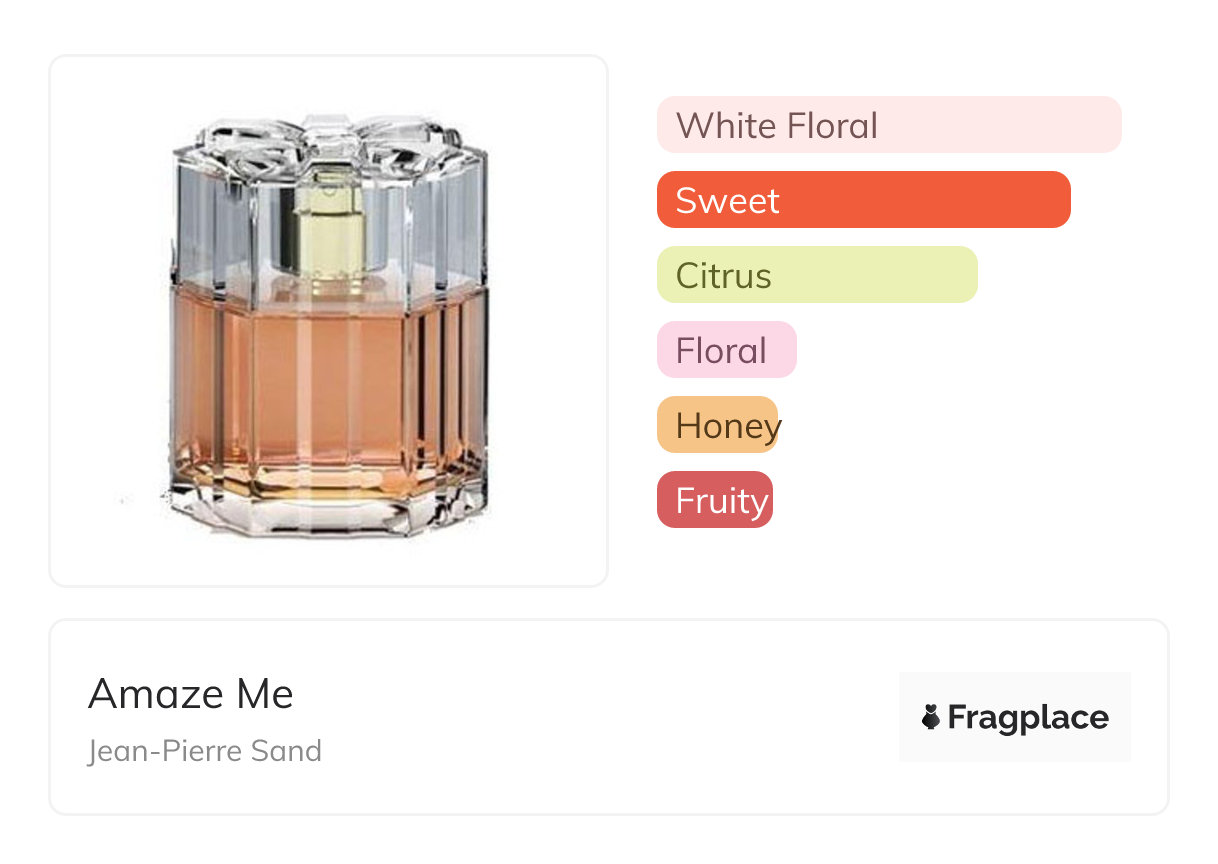The width and height of the screenshot is (1218, 864).
Task: Click the Fragplace wordmark text
Action: pyautogui.click(x=1028, y=717)
